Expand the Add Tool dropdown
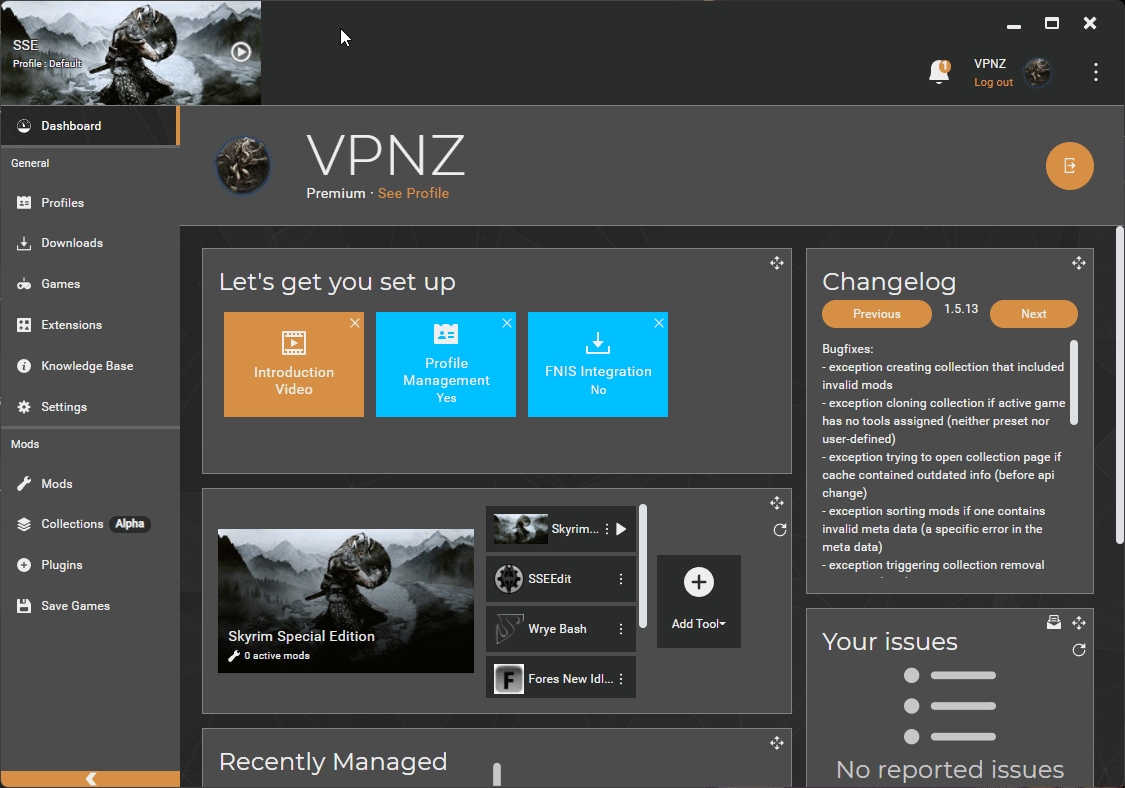1125x788 pixels. coord(698,624)
